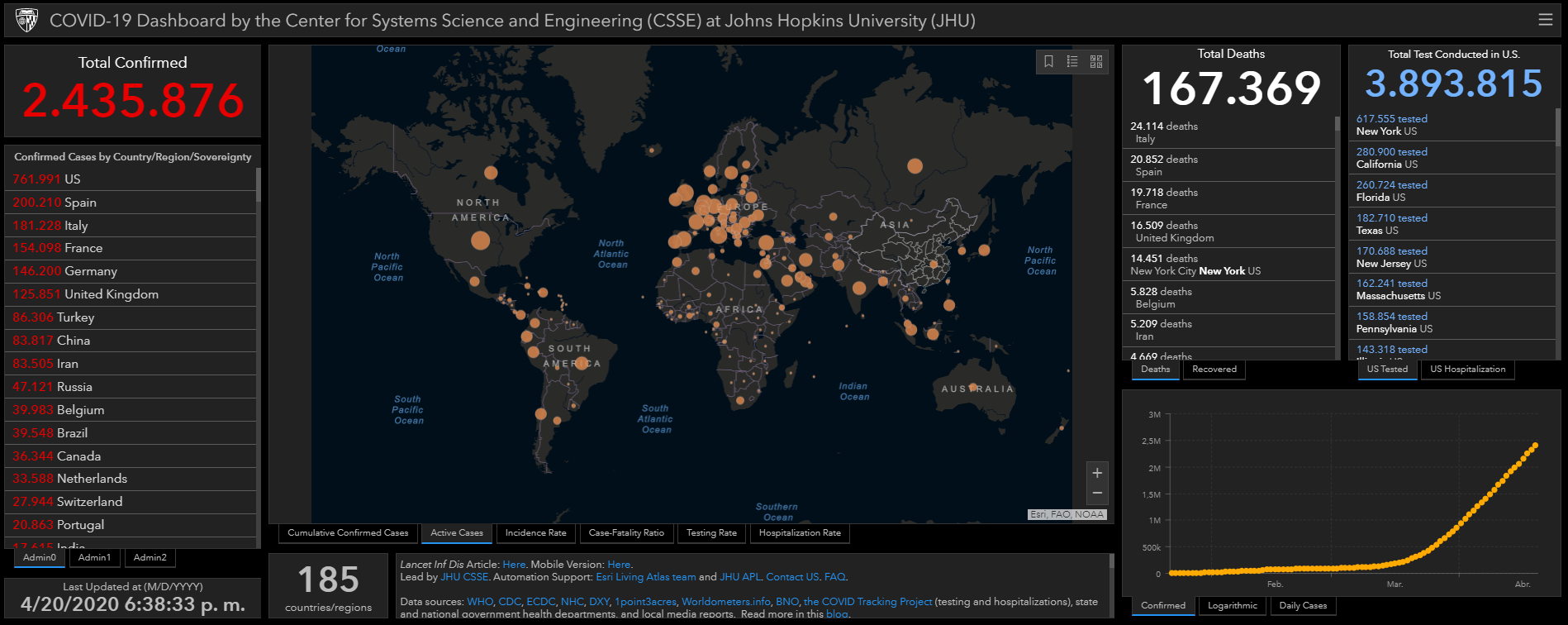Show the Testing Rate map tab

click(x=711, y=533)
